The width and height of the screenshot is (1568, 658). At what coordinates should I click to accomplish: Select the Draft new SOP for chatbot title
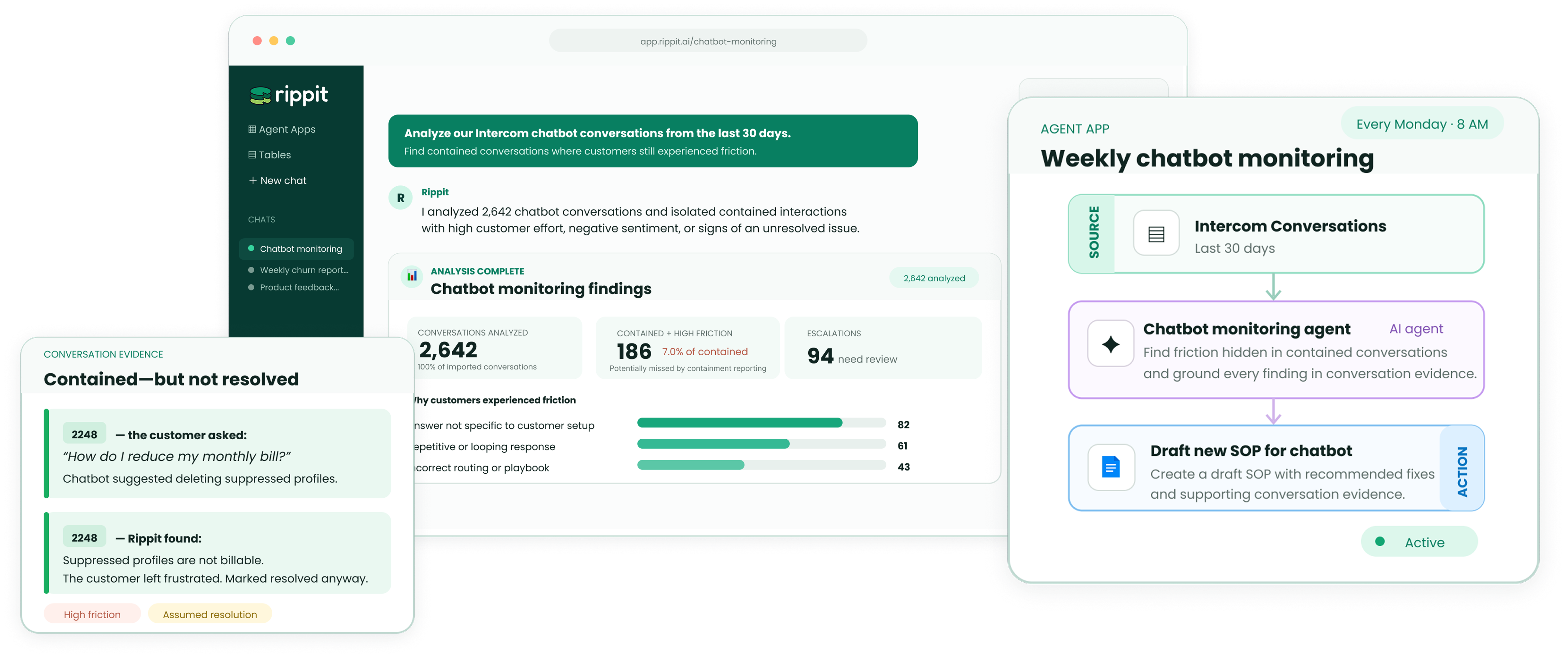tap(1251, 451)
